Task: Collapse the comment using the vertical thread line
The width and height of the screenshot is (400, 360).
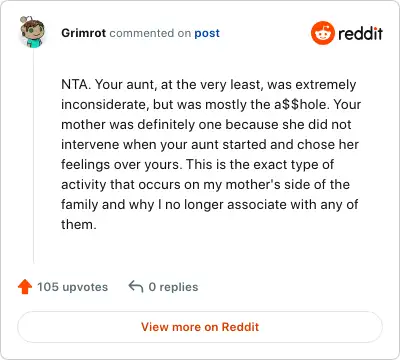Action: 33,155
